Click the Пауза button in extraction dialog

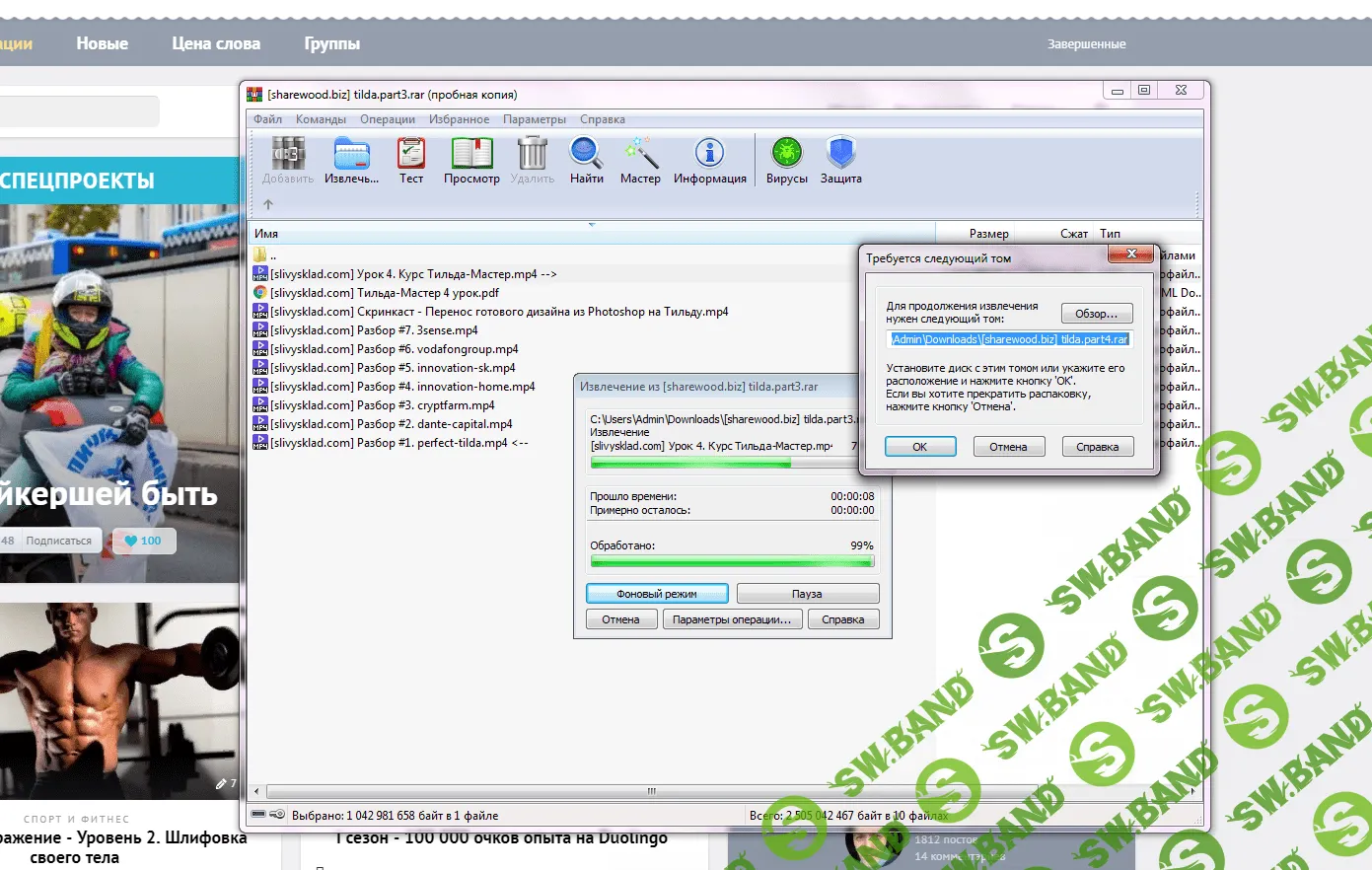click(x=807, y=594)
